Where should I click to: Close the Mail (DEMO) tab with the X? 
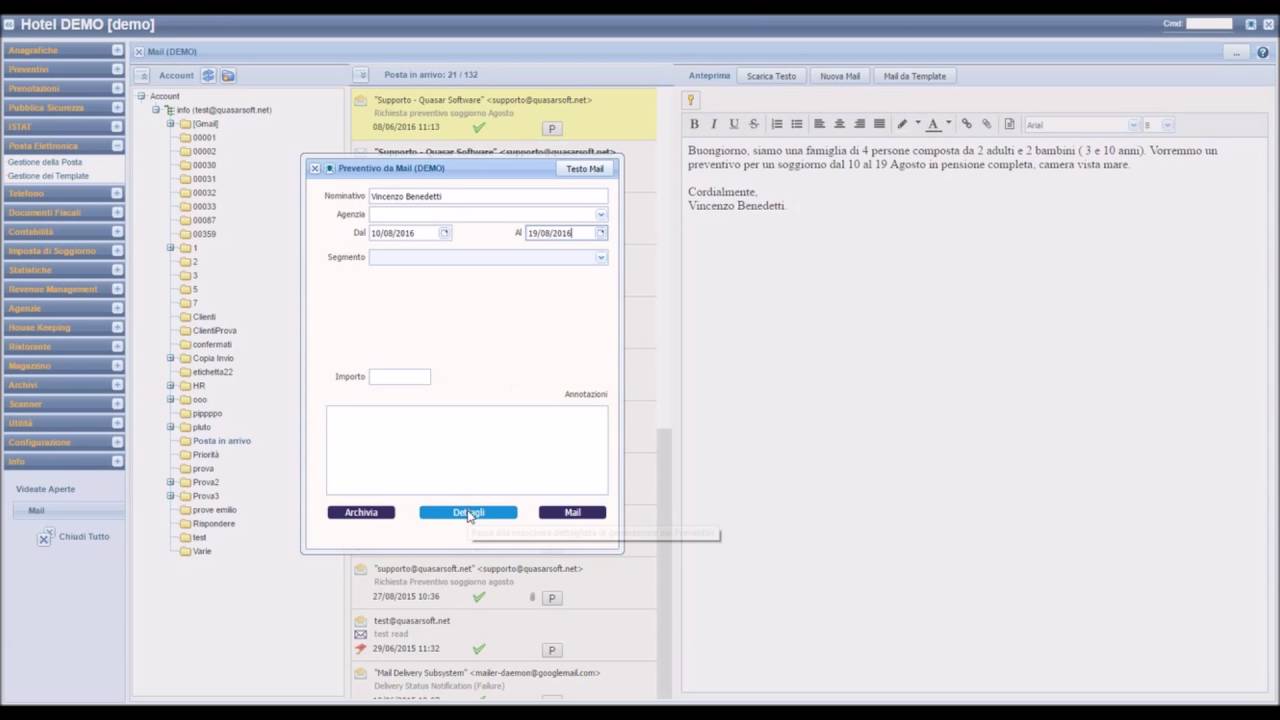(x=139, y=52)
